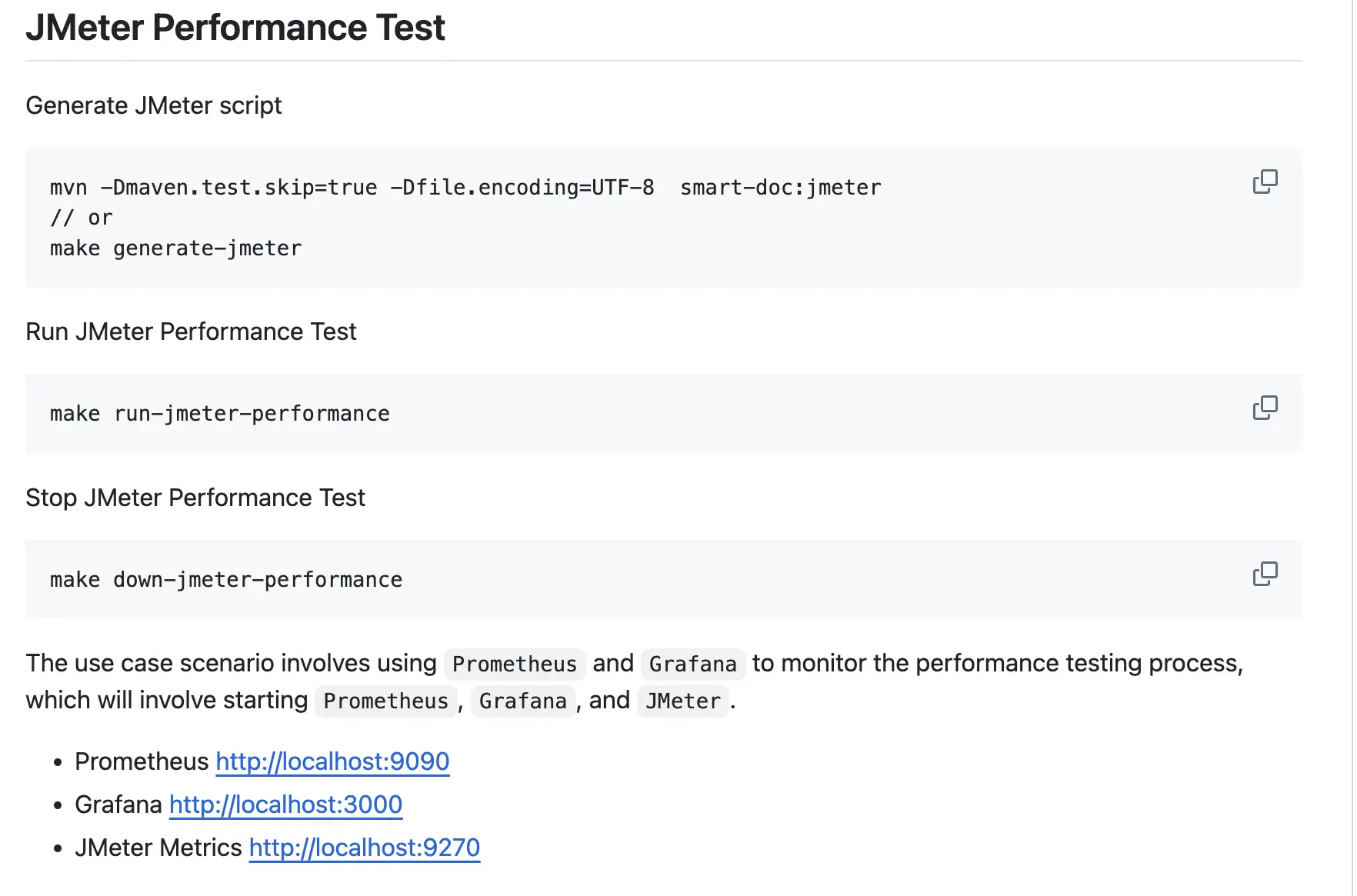
Task: Click the smart-doc:jmeter goal in the code
Action: tap(780, 188)
